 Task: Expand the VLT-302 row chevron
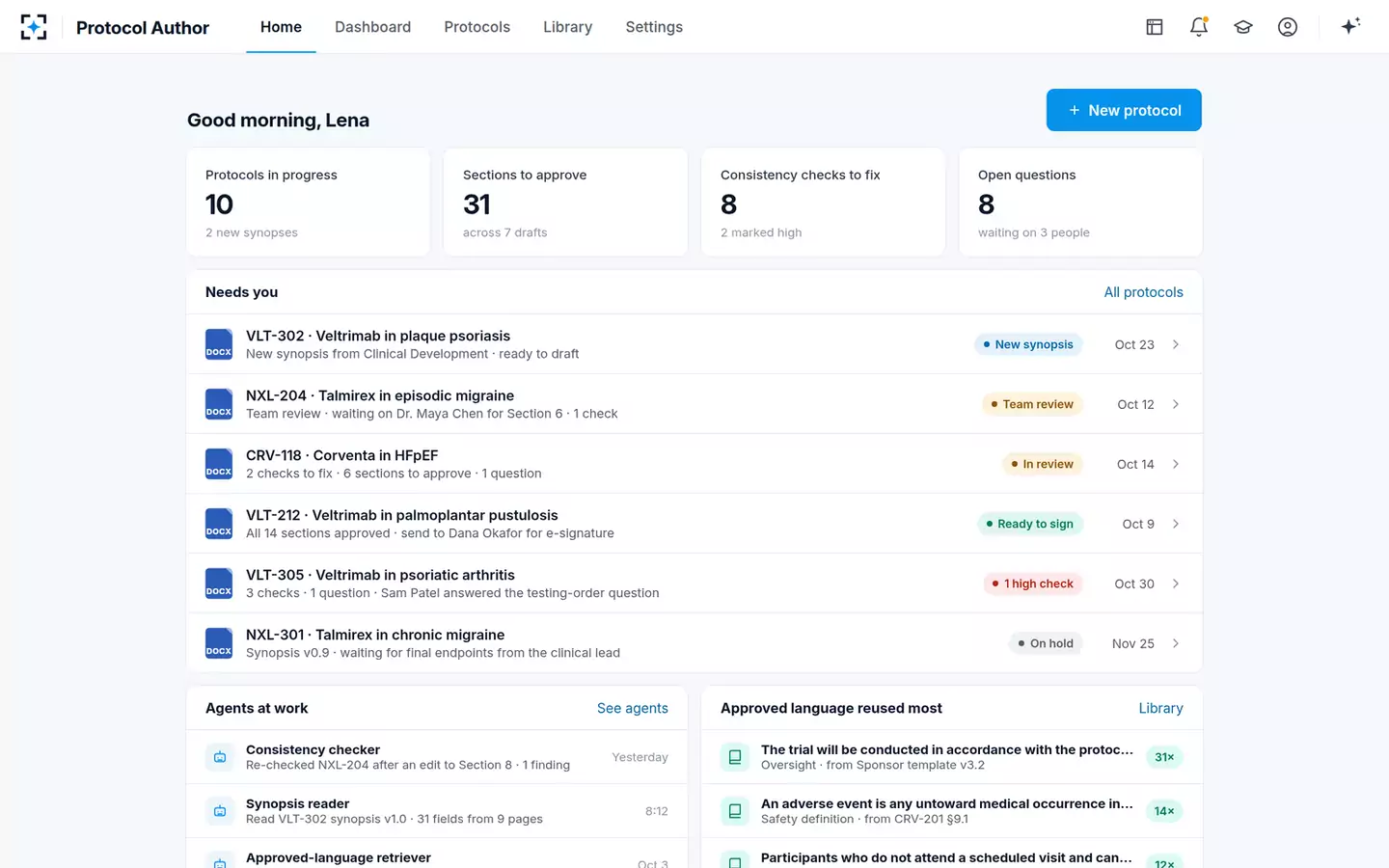coord(1176,344)
